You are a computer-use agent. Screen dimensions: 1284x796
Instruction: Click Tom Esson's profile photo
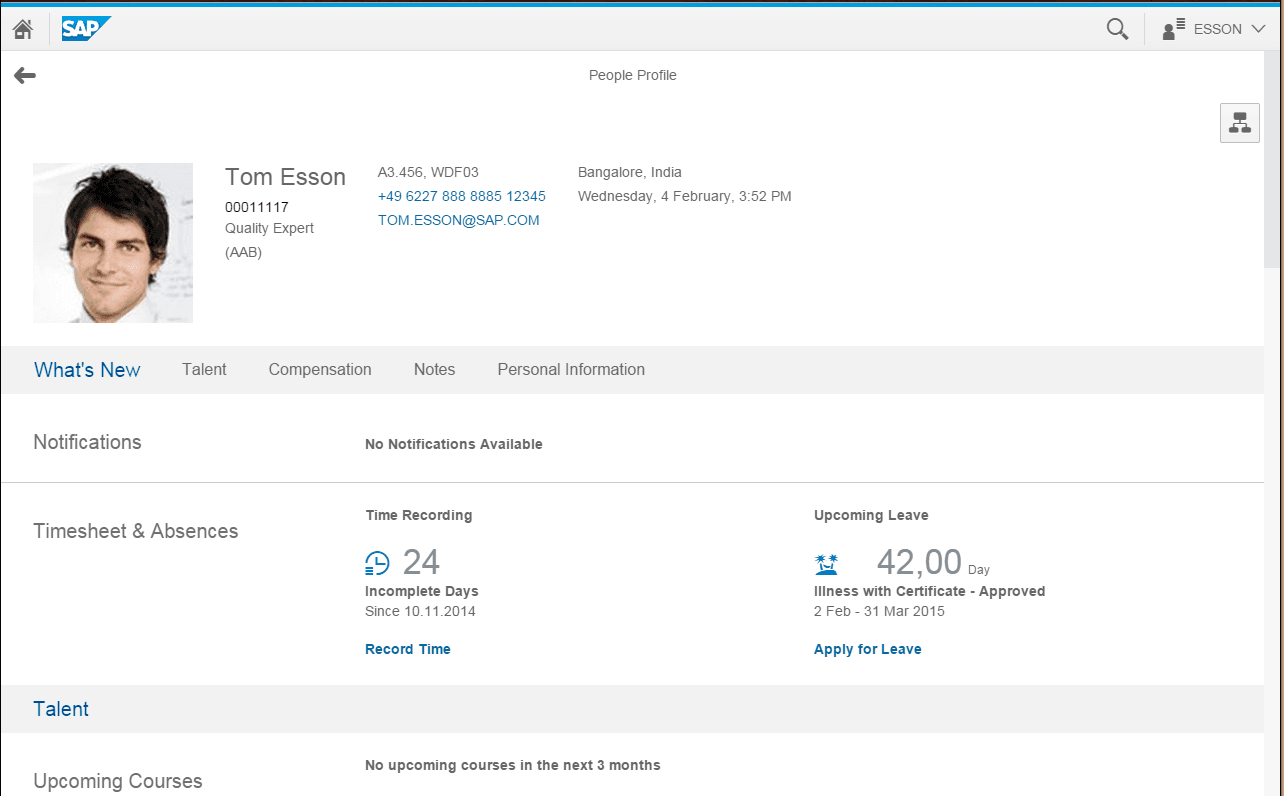(113, 243)
